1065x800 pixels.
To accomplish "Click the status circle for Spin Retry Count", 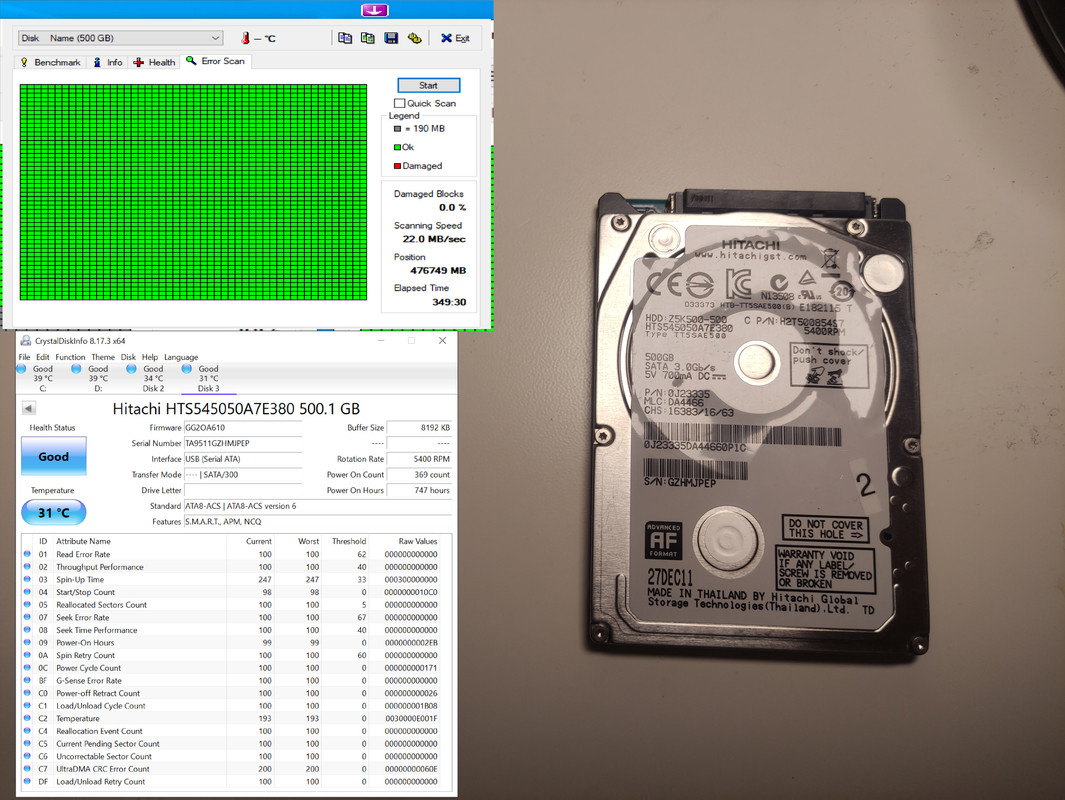I will 27,655.
